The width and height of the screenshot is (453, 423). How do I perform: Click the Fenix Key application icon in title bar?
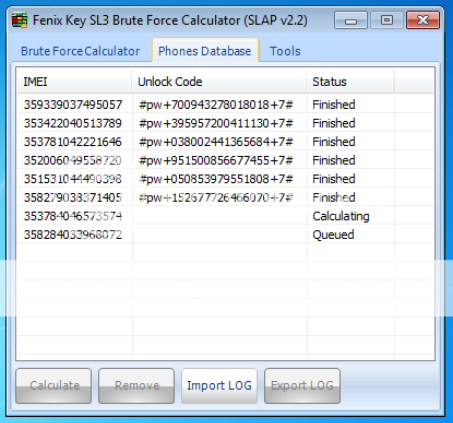pos(20,20)
